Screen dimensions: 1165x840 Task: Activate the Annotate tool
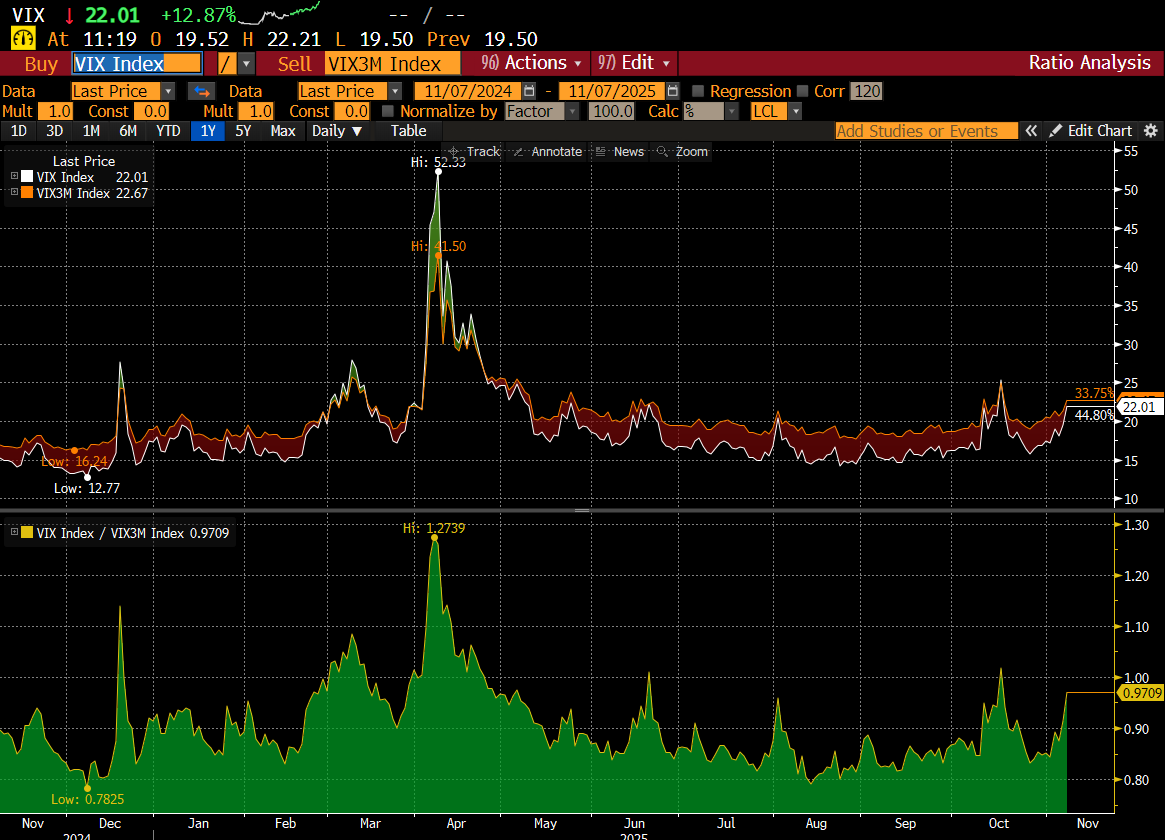coord(548,152)
